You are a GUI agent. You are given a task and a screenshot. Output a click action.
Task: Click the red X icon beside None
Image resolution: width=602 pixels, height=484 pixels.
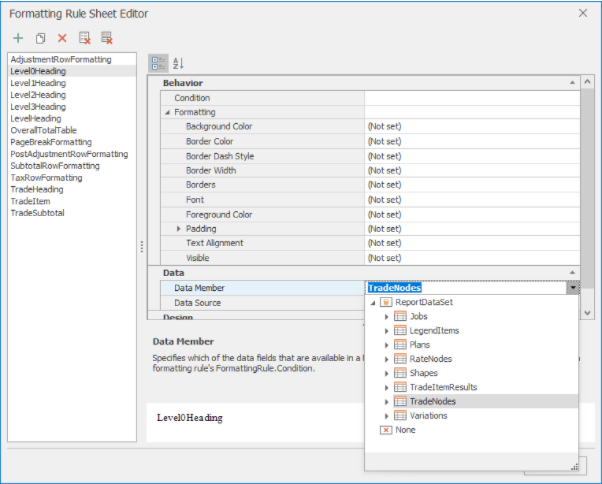click(x=386, y=430)
